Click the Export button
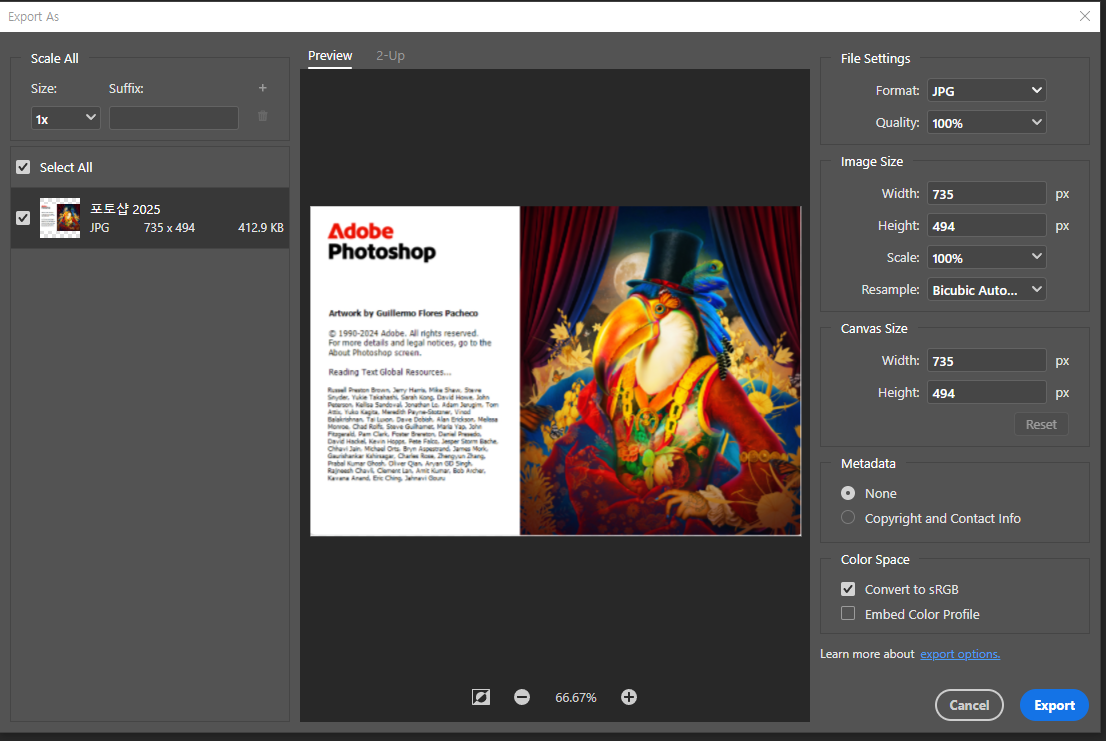Image resolution: width=1106 pixels, height=741 pixels. (x=1055, y=705)
